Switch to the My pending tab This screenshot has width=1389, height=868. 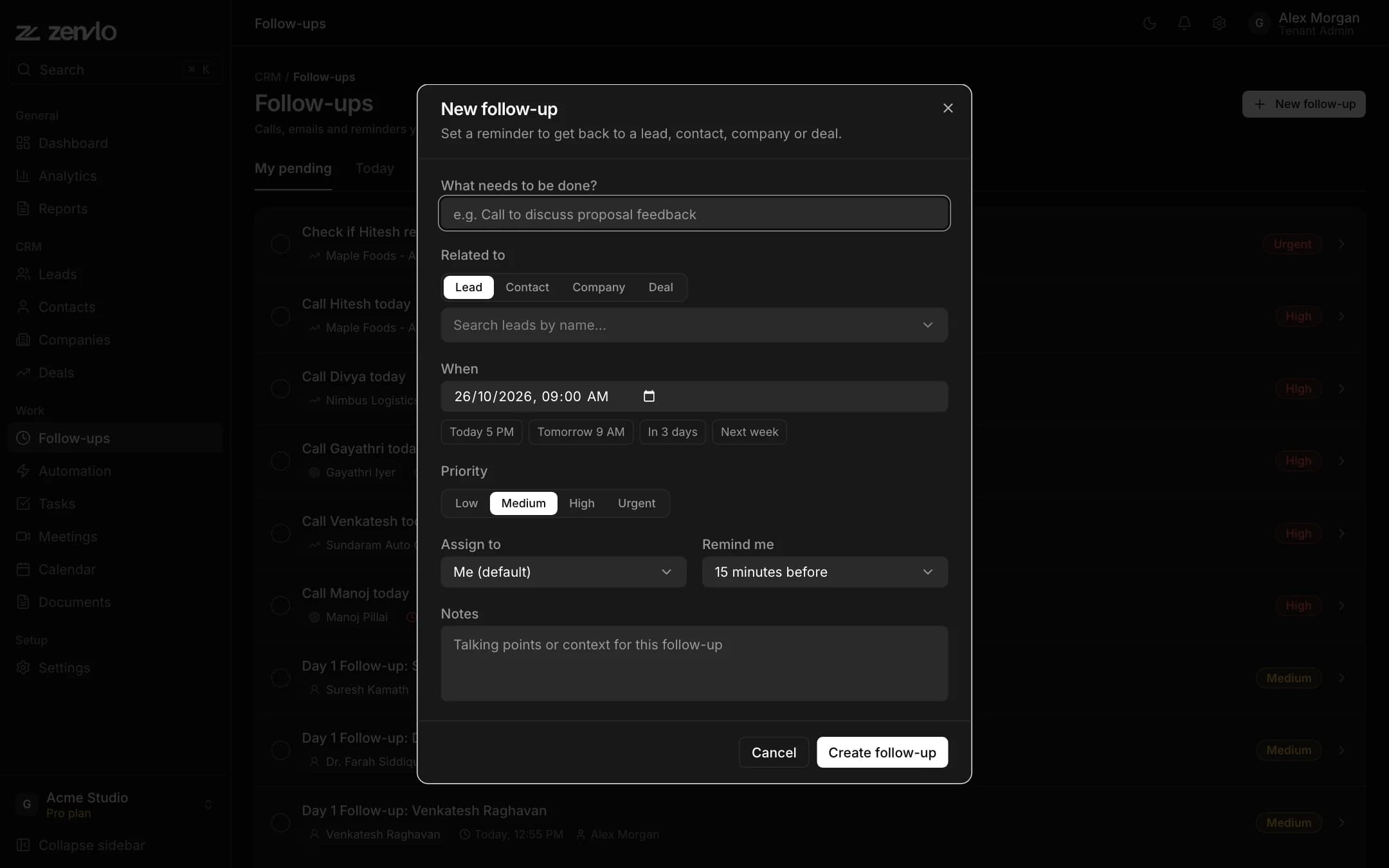pyautogui.click(x=293, y=168)
